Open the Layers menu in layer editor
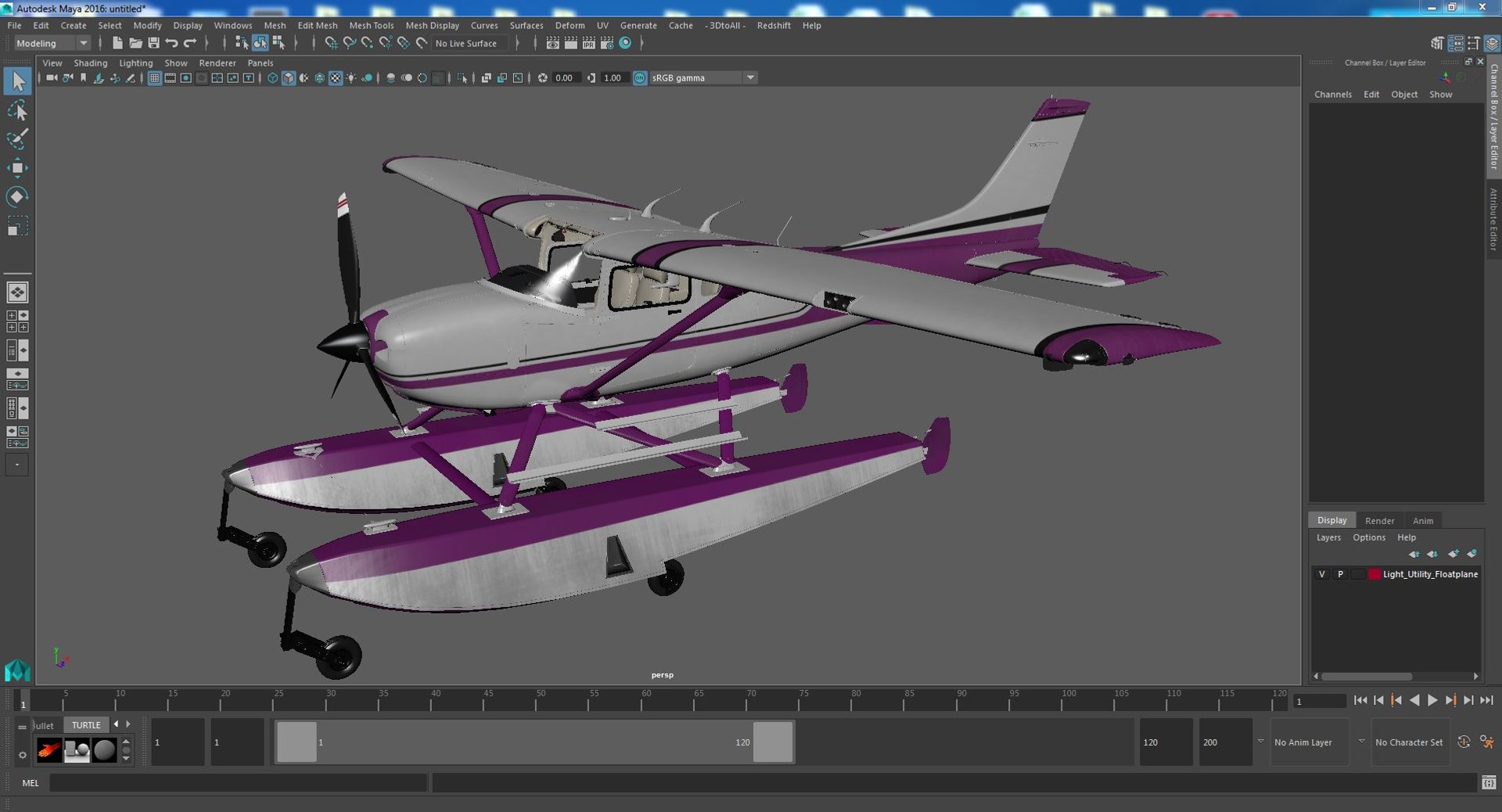The width and height of the screenshot is (1502, 812). [x=1328, y=537]
